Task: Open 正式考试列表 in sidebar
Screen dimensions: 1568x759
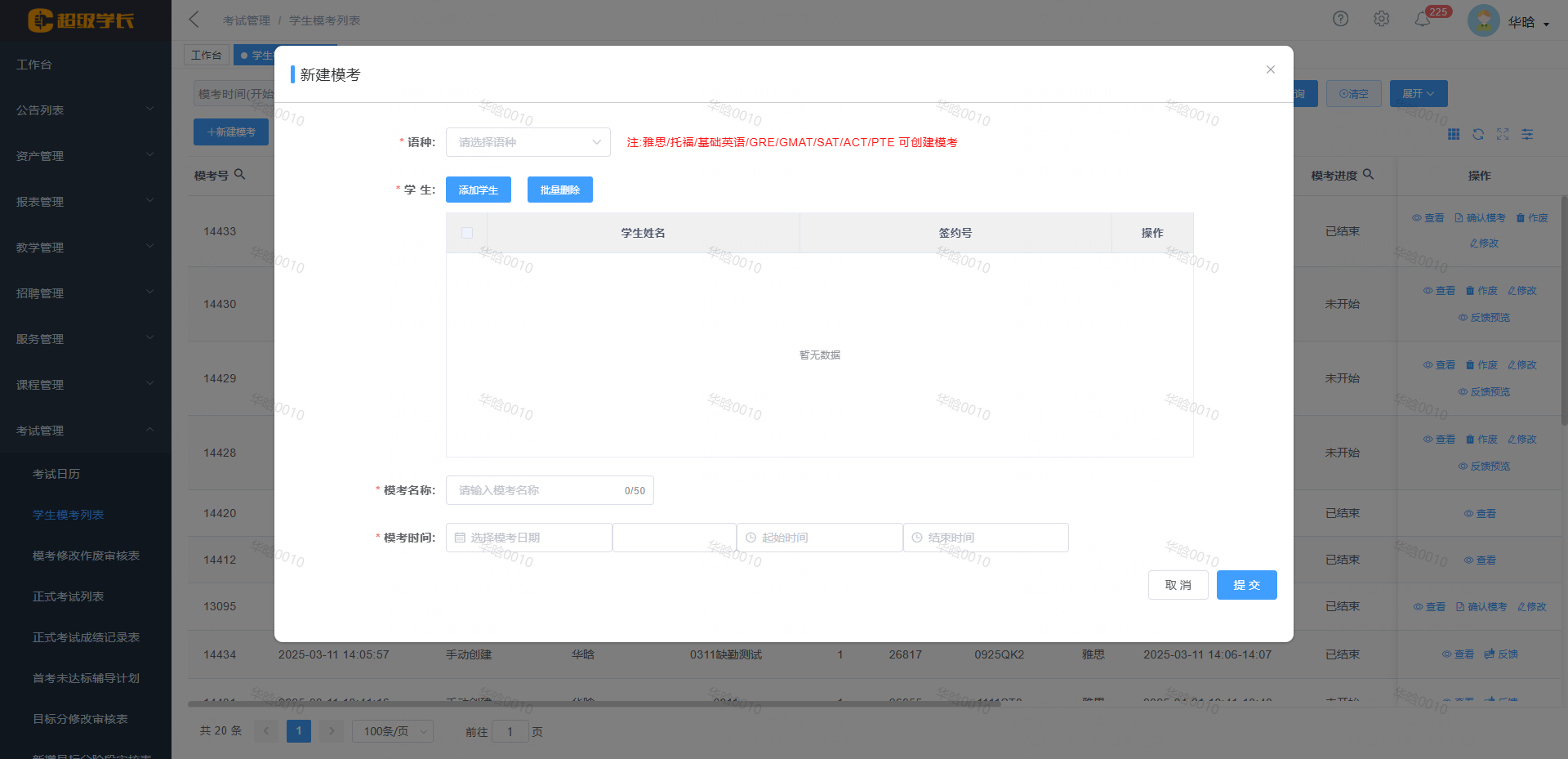Action: (x=69, y=596)
